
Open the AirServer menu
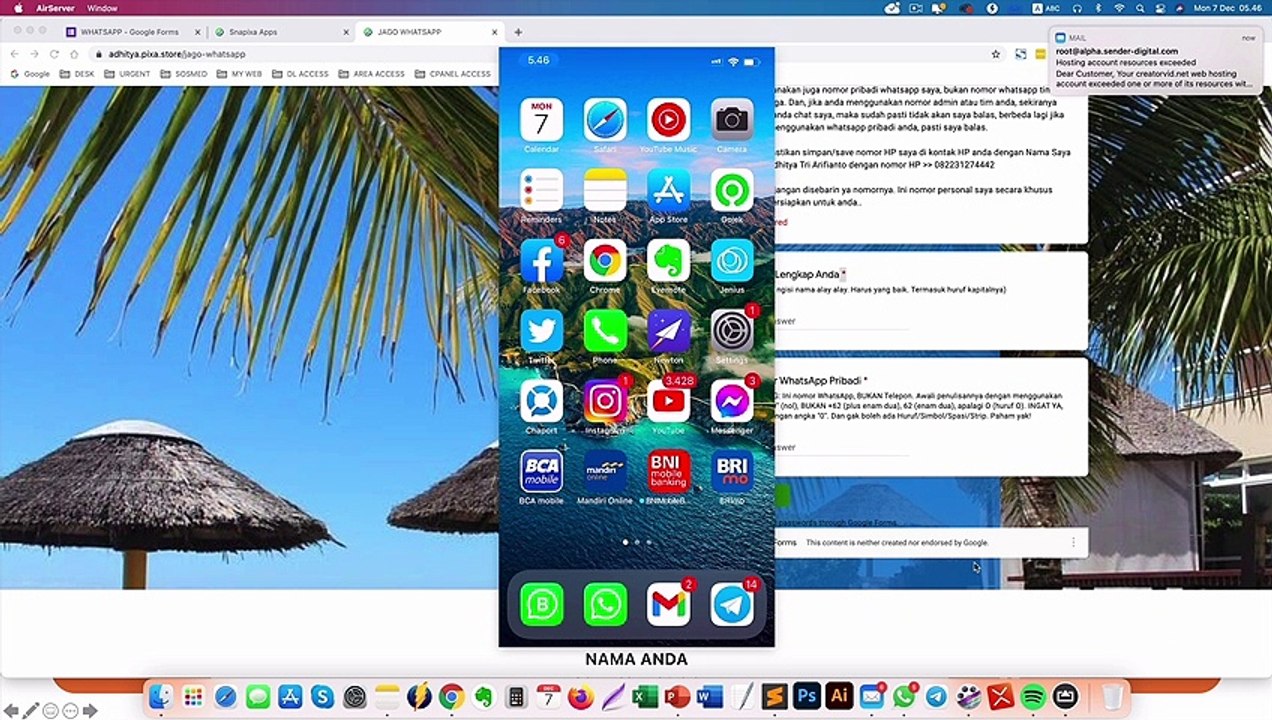55,8
